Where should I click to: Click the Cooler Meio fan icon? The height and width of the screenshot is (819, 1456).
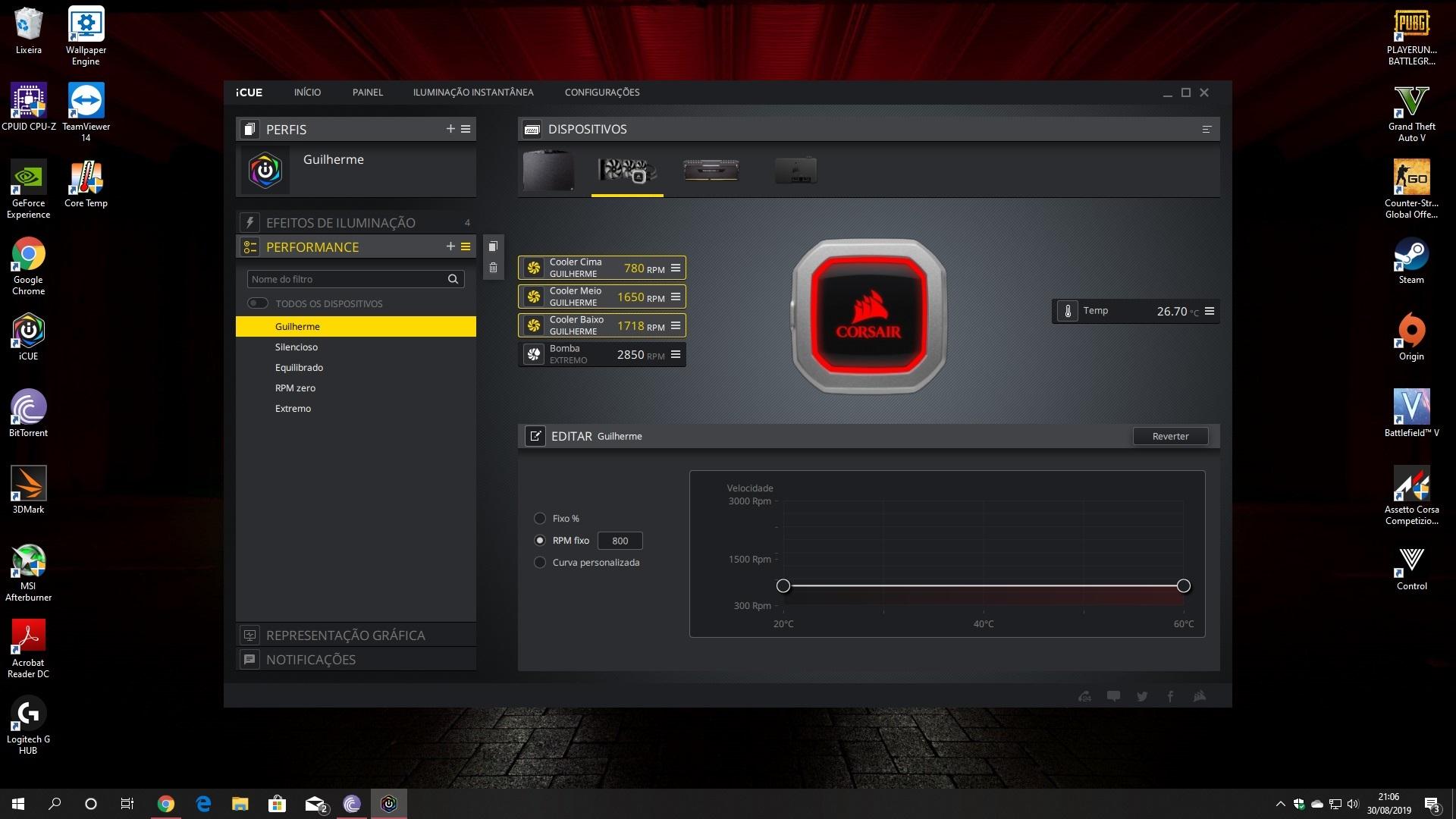(534, 297)
